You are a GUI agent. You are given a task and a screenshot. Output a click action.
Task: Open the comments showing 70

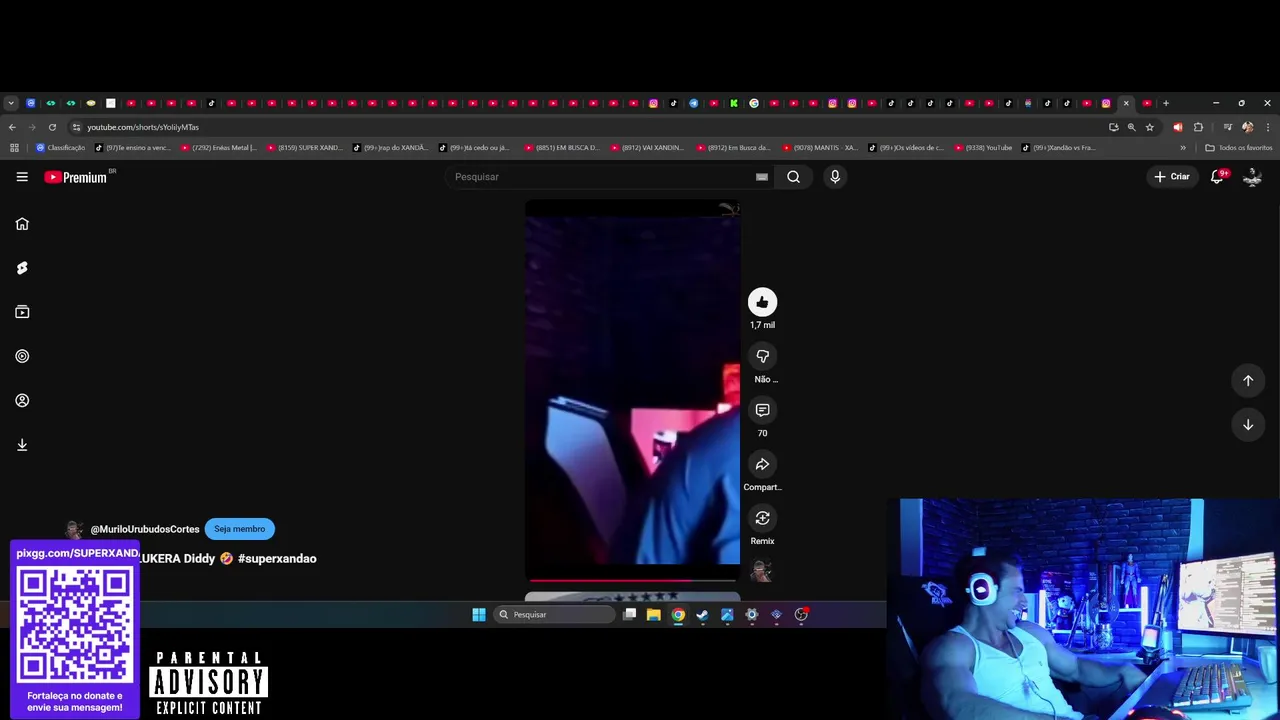click(x=762, y=410)
